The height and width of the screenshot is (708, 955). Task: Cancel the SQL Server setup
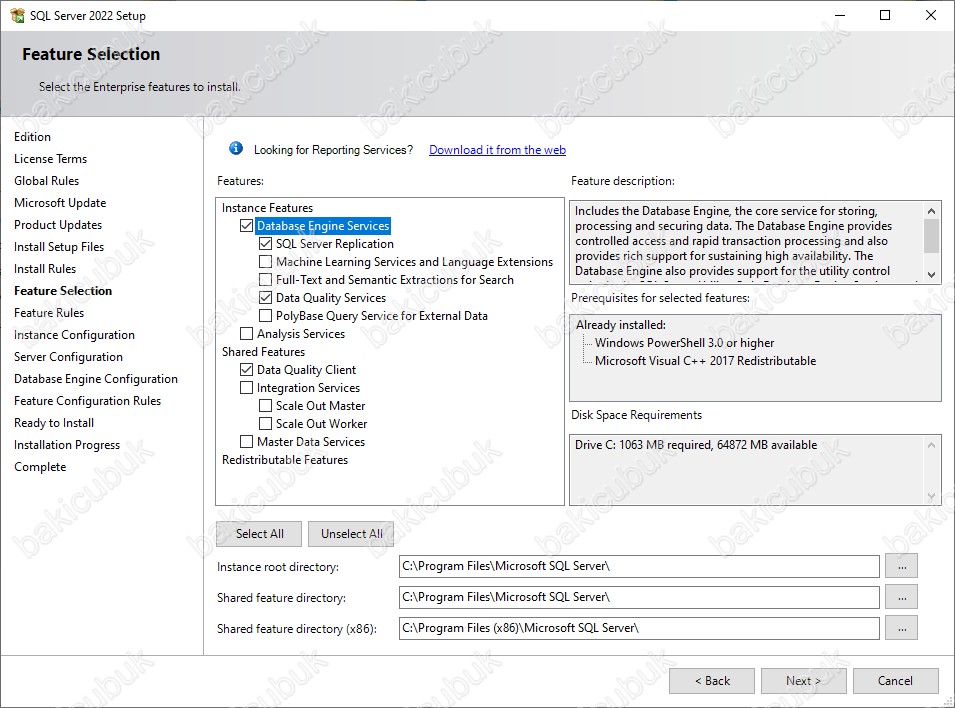[x=895, y=681]
